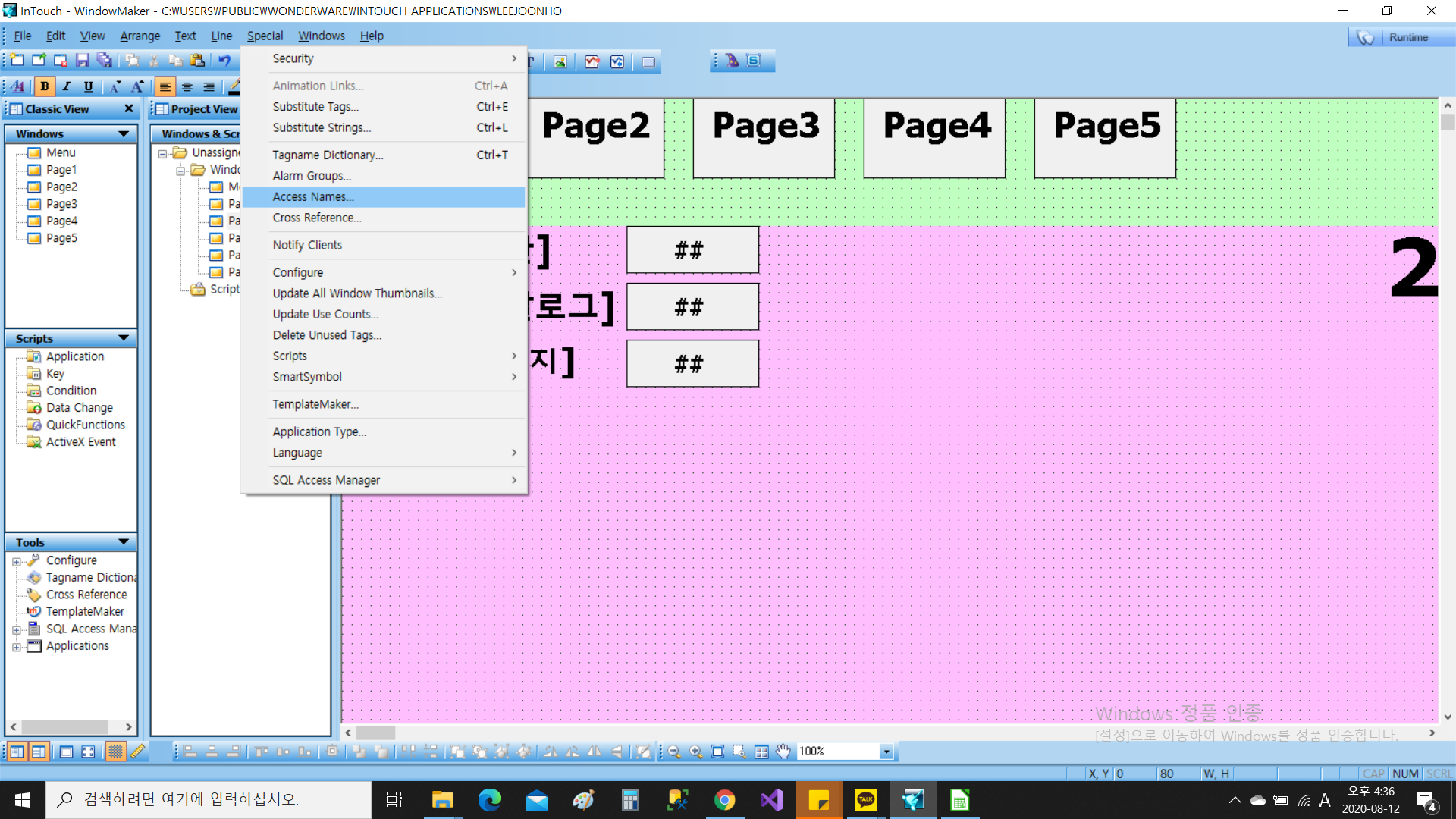1456x819 pixels.
Task: Open the Wizards hat icon
Action: [x=732, y=61]
